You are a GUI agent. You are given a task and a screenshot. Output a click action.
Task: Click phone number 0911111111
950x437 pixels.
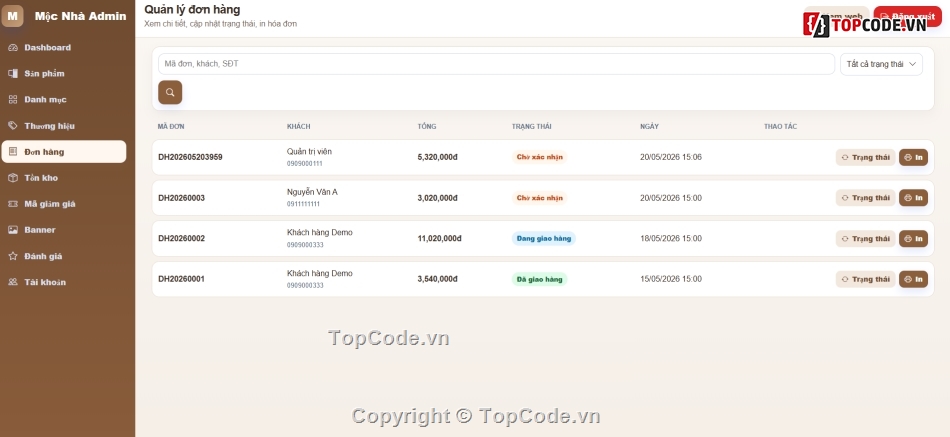pos(303,204)
